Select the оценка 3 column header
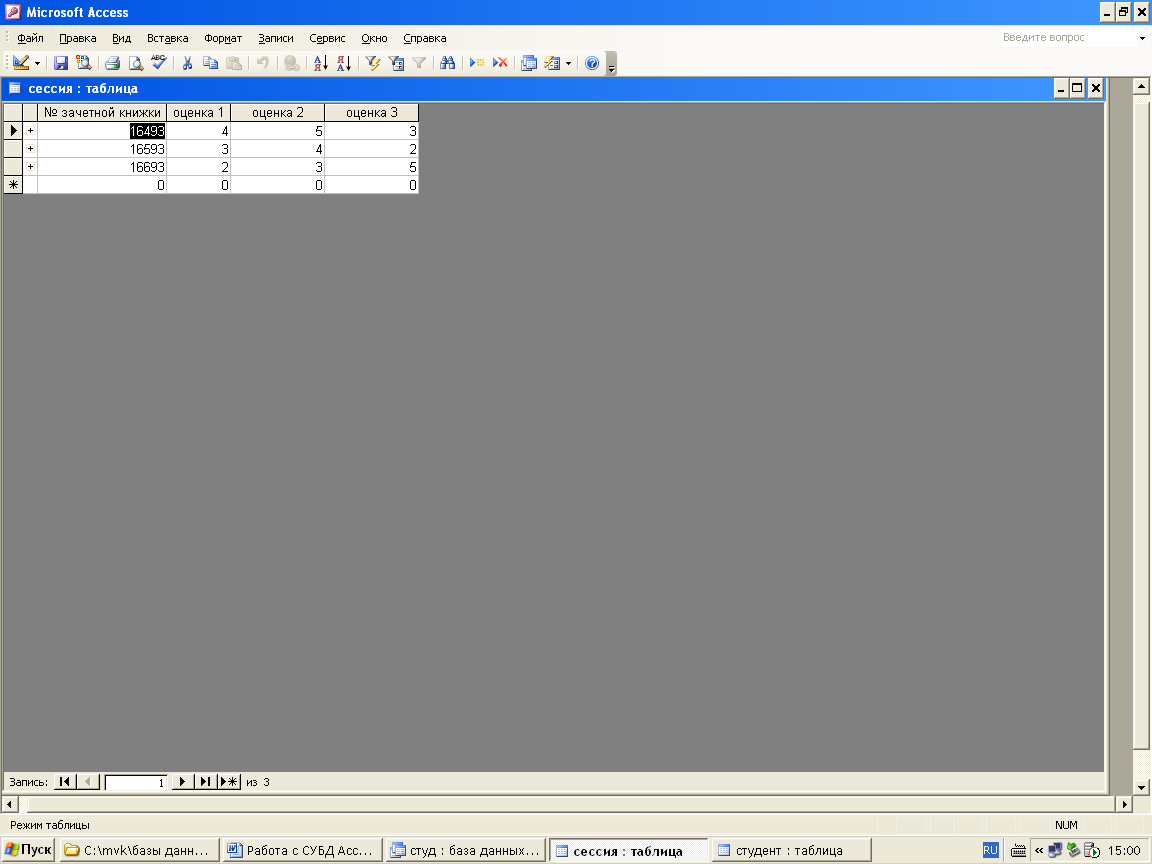The width and height of the screenshot is (1152, 864). click(372, 112)
